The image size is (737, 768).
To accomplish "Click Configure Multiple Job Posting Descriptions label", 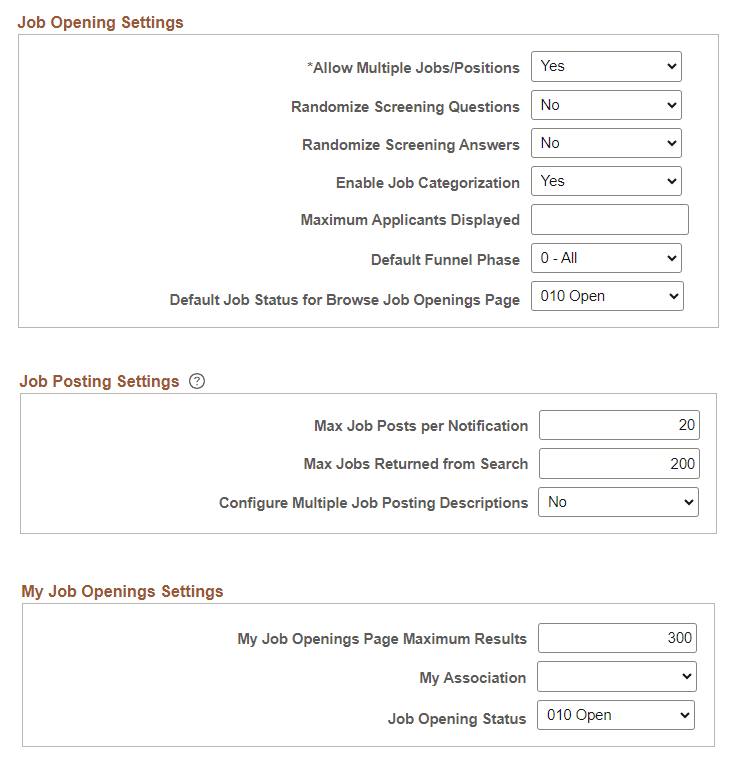I will click(374, 503).
